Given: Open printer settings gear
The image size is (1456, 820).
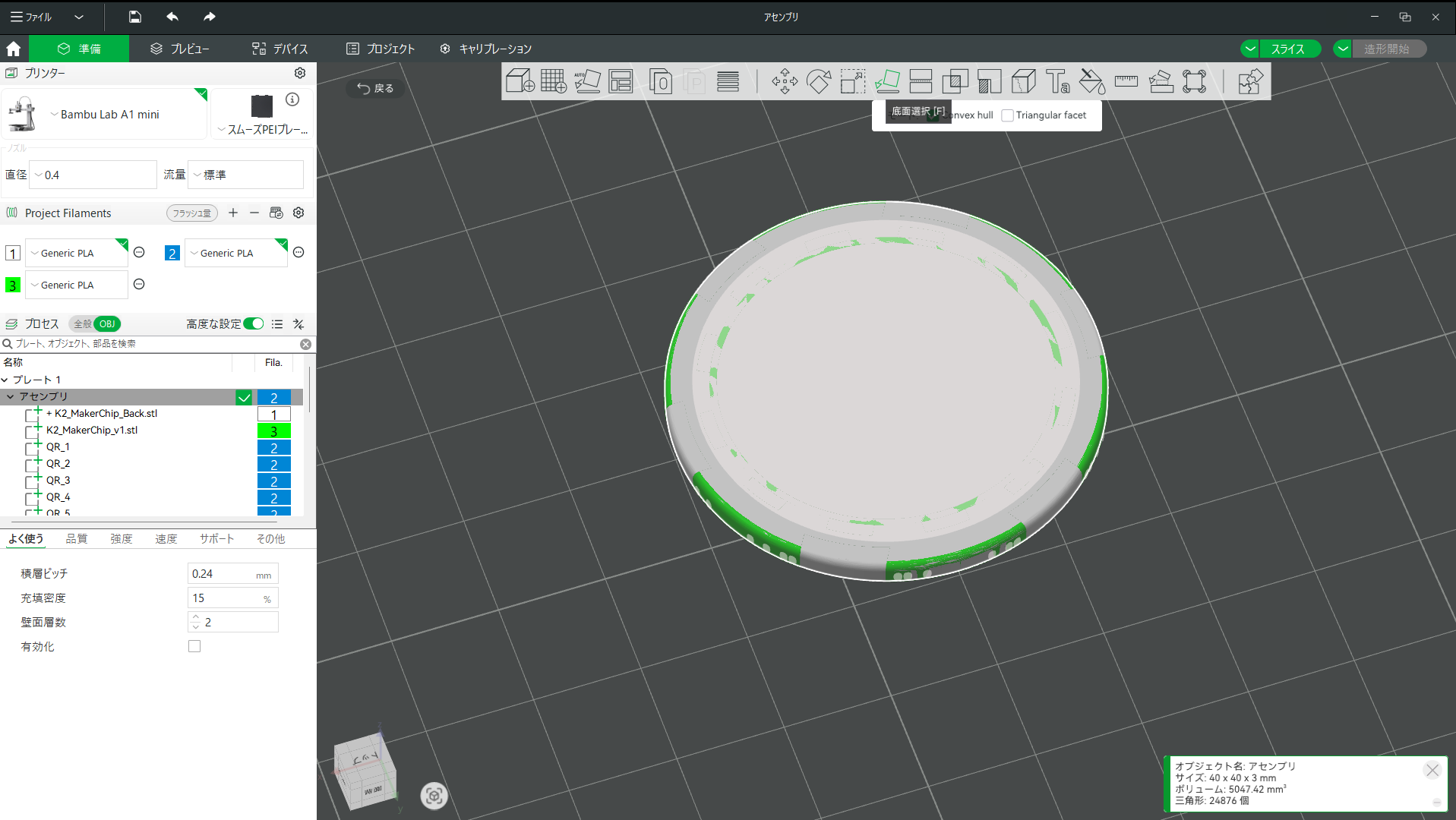Looking at the screenshot, I should [300, 73].
